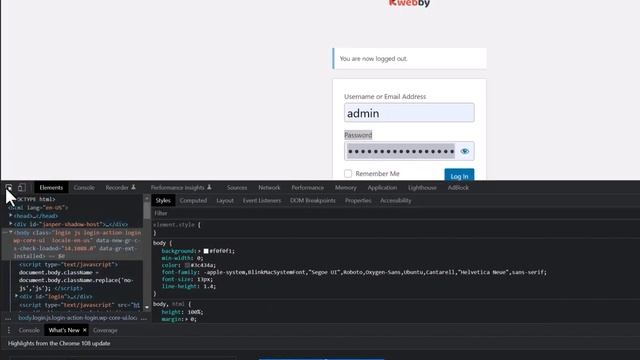Screen dimensions: 640x360
Task: Open the Lighthouse tab
Action: point(422,188)
